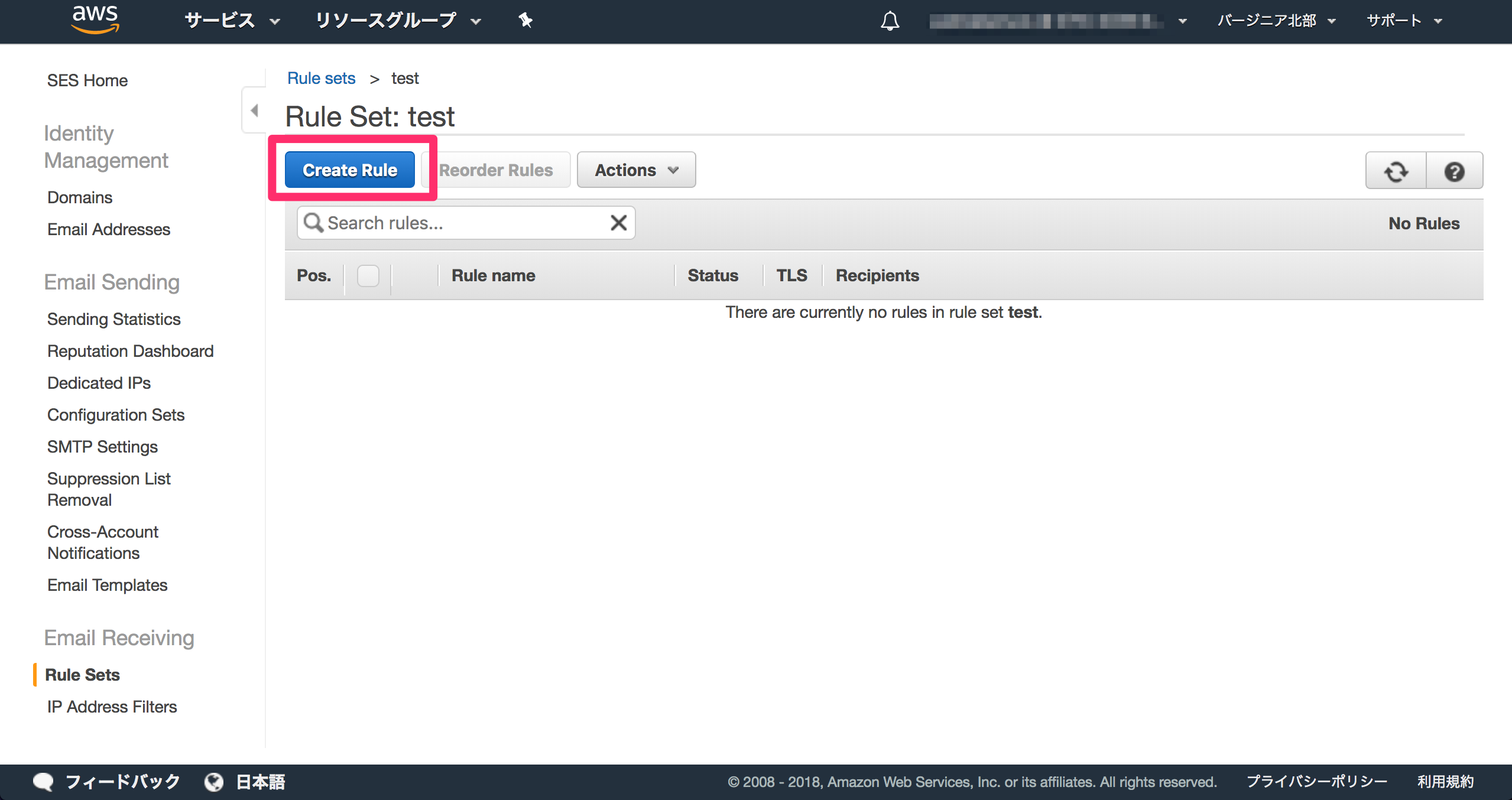The height and width of the screenshot is (800, 1512).
Task: Open the help question mark icon
Action: [1454, 171]
